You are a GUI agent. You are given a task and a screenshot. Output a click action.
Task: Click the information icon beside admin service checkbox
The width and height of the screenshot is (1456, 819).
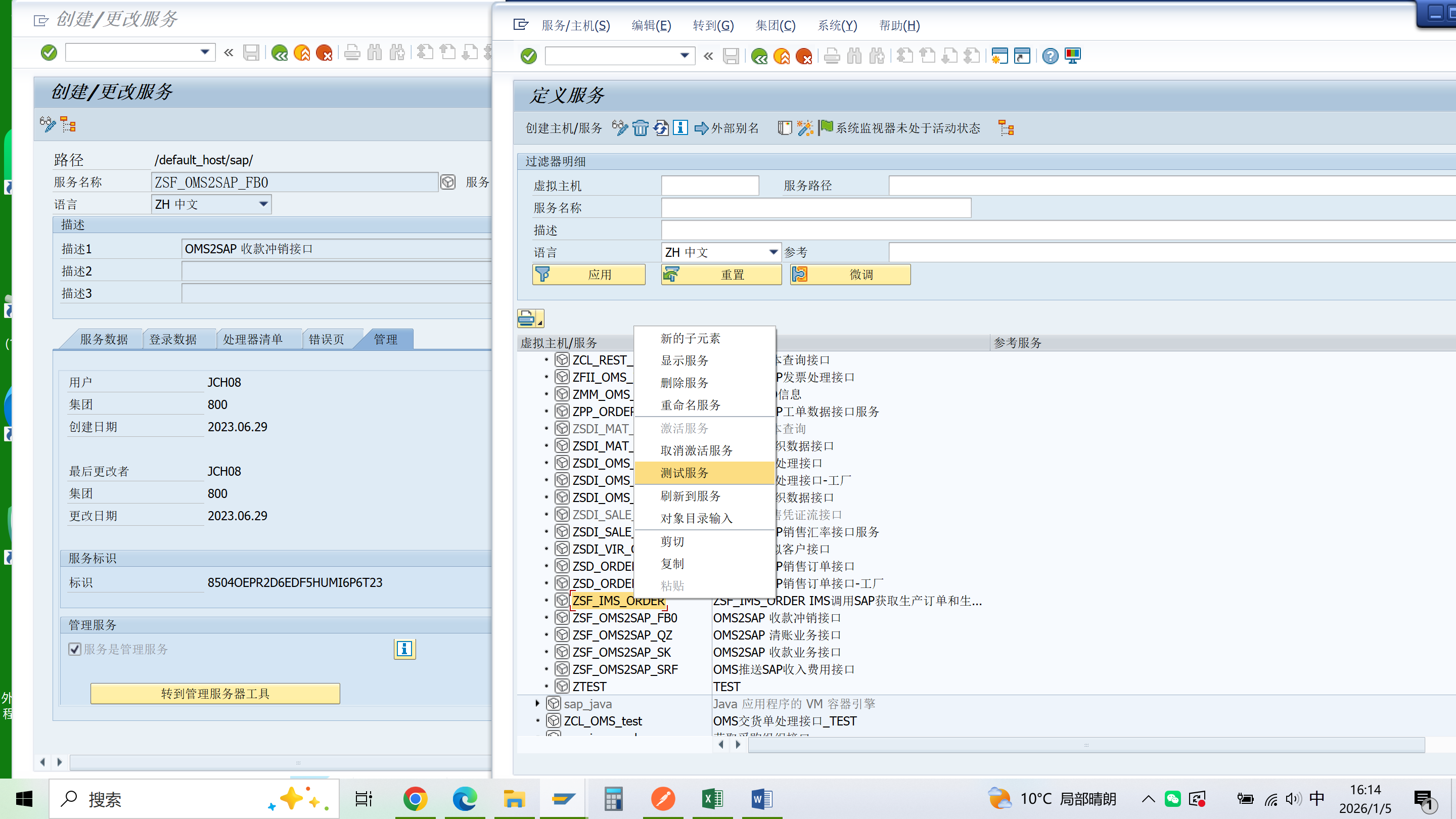pyautogui.click(x=404, y=649)
